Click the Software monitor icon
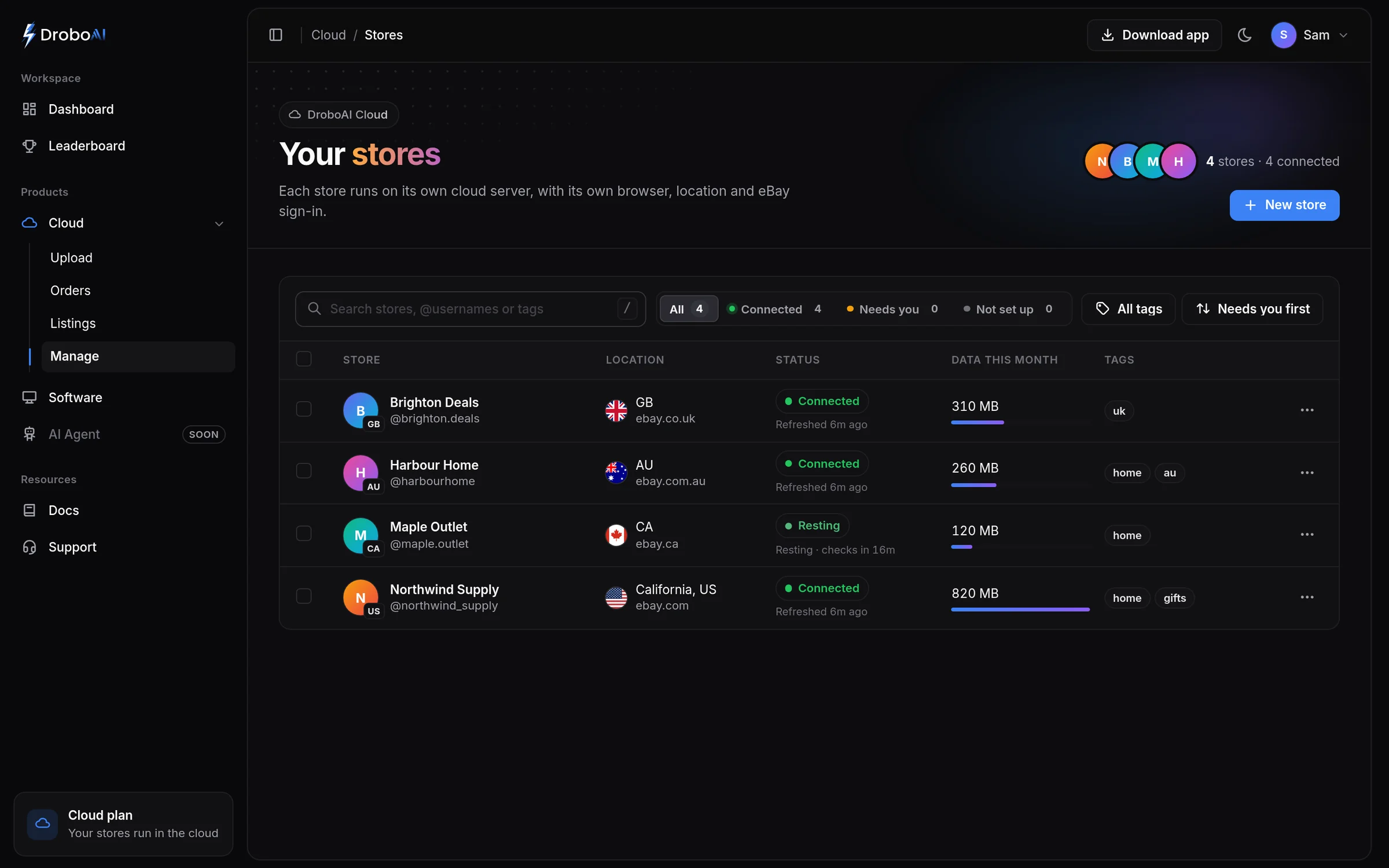Viewport: 1389px width, 868px height. [x=29, y=398]
